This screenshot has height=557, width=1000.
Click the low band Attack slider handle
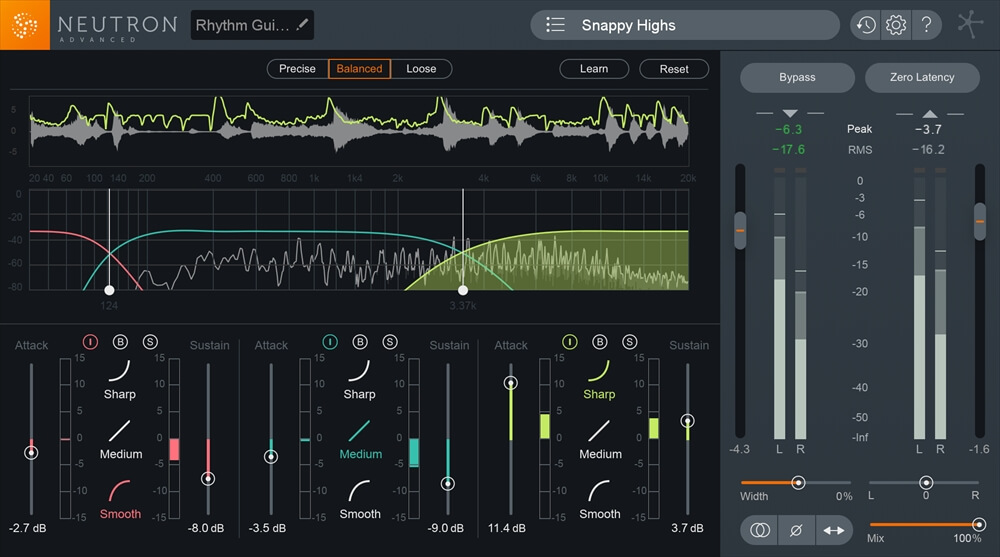(31, 452)
